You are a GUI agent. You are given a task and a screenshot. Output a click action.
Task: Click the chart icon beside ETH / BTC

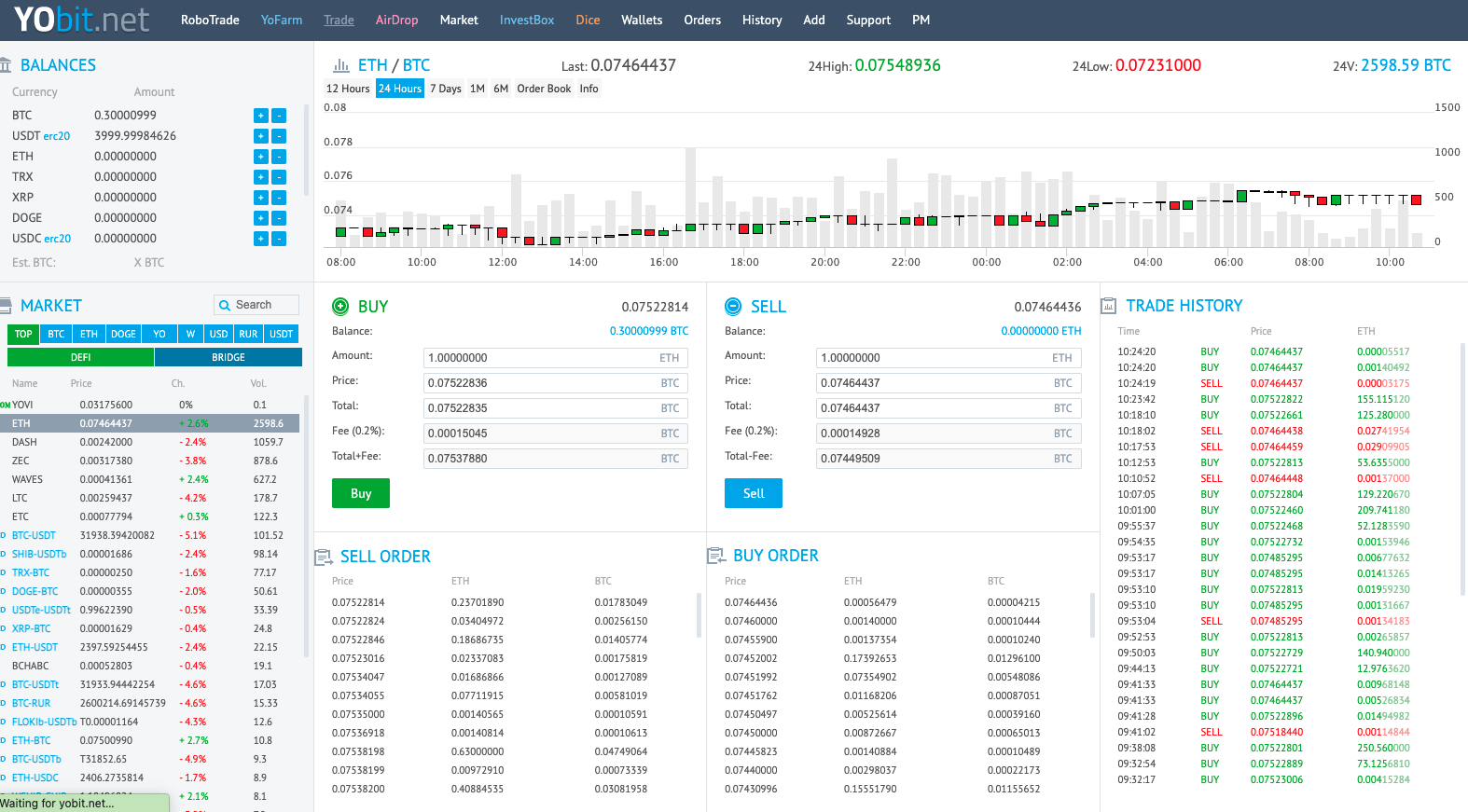tap(341, 65)
